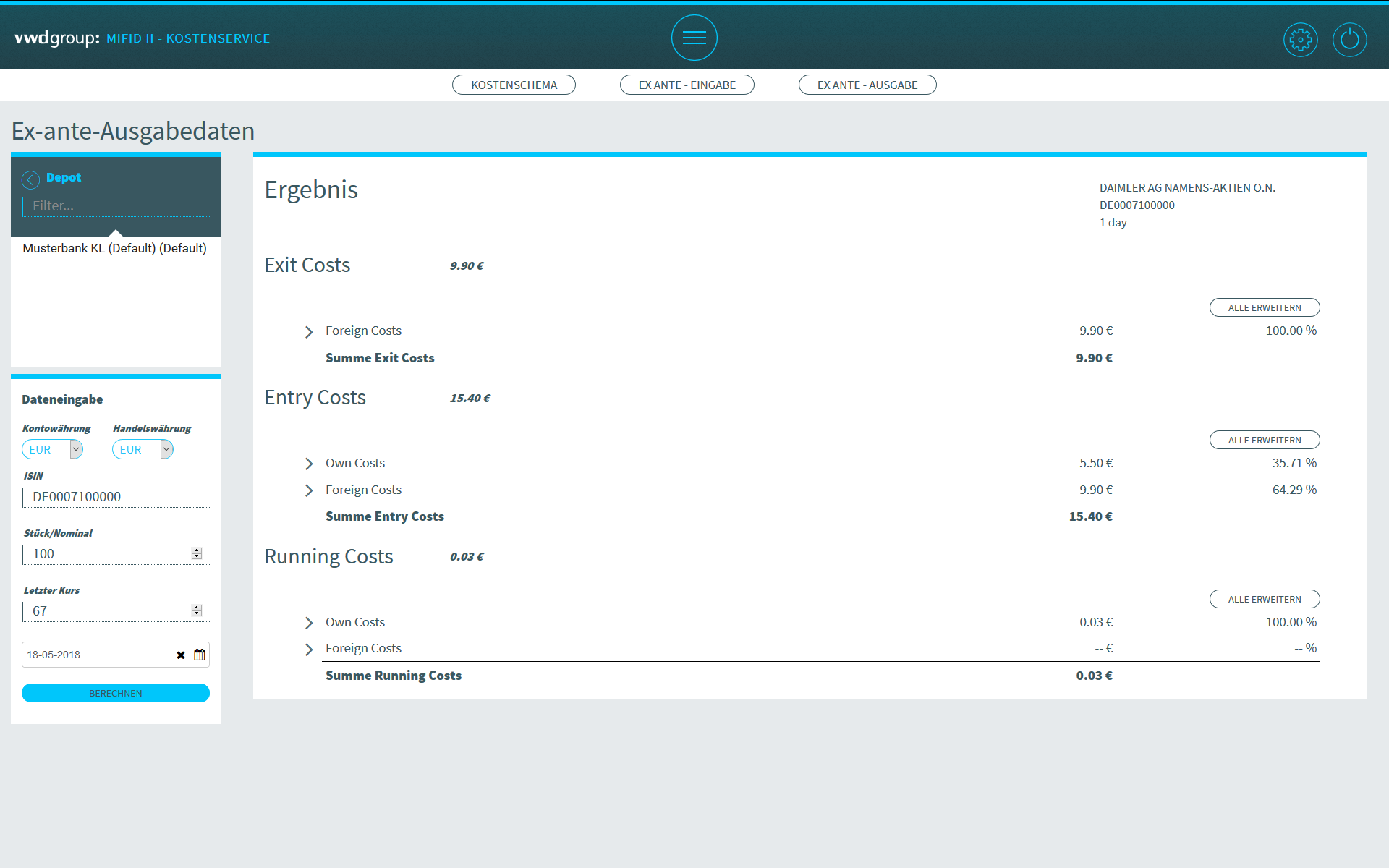Open the calendar date picker icon

pyautogui.click(x=200, y=655)
